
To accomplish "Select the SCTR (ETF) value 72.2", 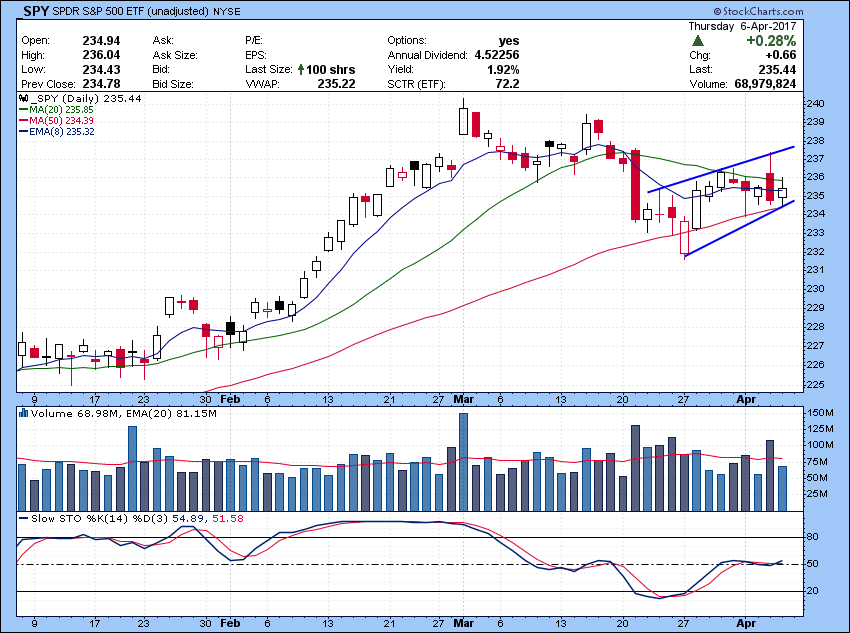I will point(507,84).
